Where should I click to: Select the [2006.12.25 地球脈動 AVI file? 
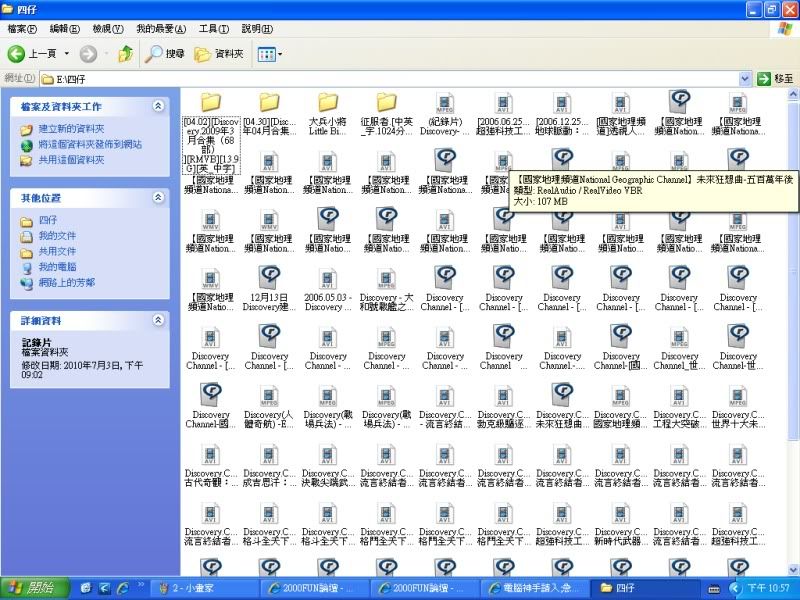pos(562,113)
